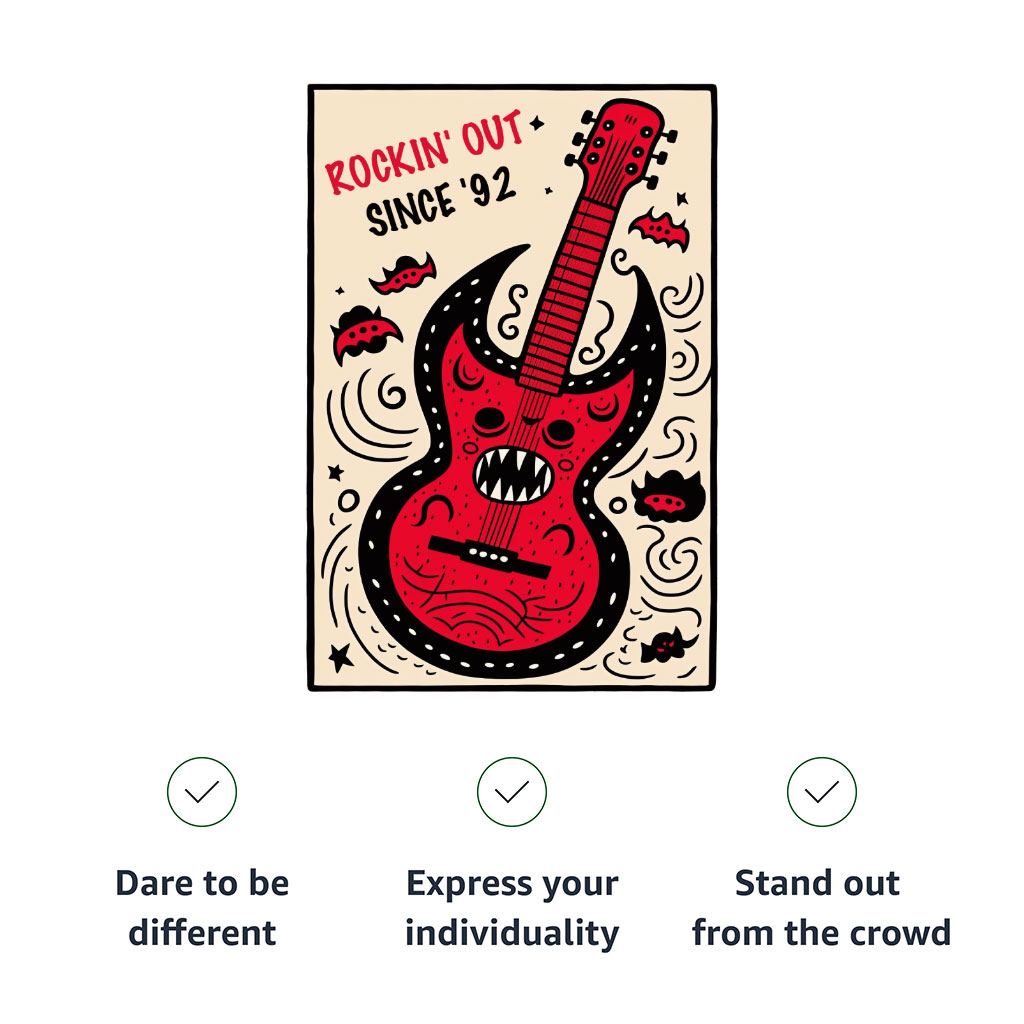This screenshot has height=1024, width=1024.
Task: Click the small circle doodle left of guitar
Action: (x=348, y=498)
